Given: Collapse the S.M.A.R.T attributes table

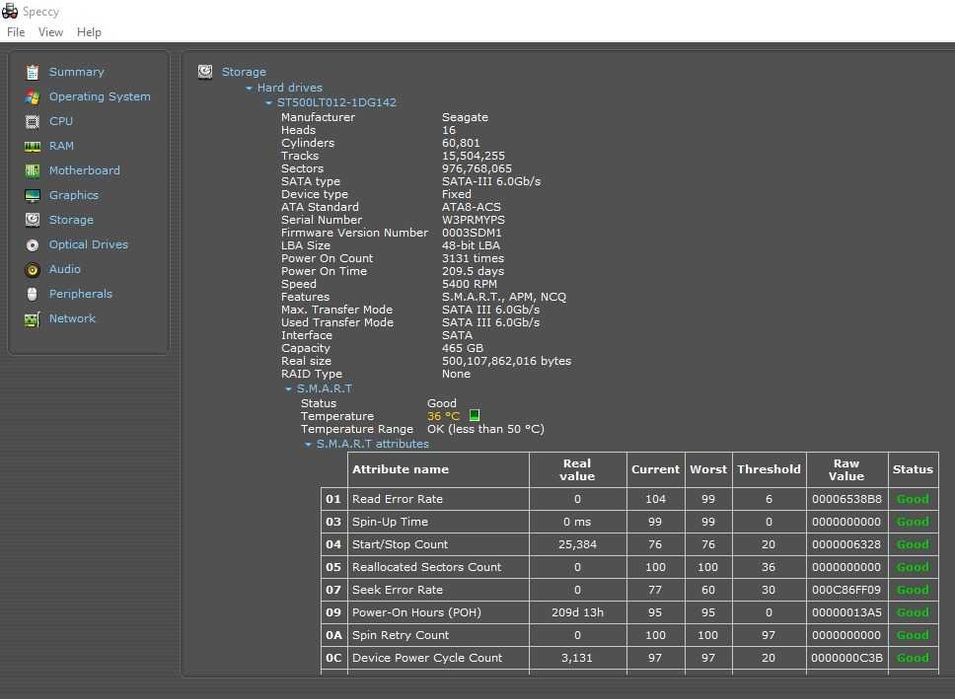Looking at the screenshot, I should coord(309,444).
